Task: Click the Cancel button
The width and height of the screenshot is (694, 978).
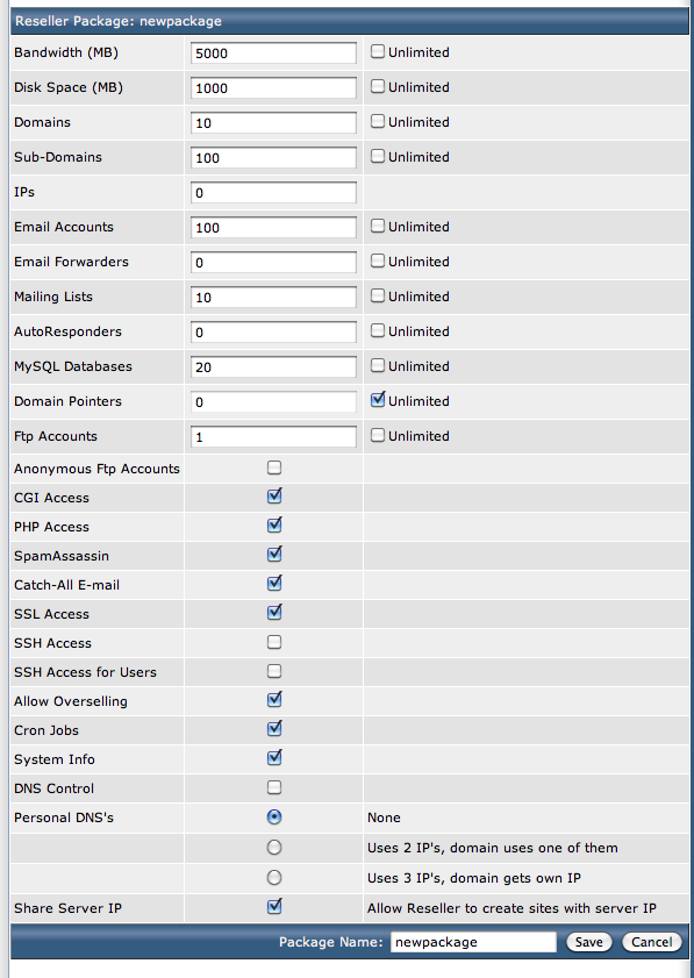Action: [651, 941]
